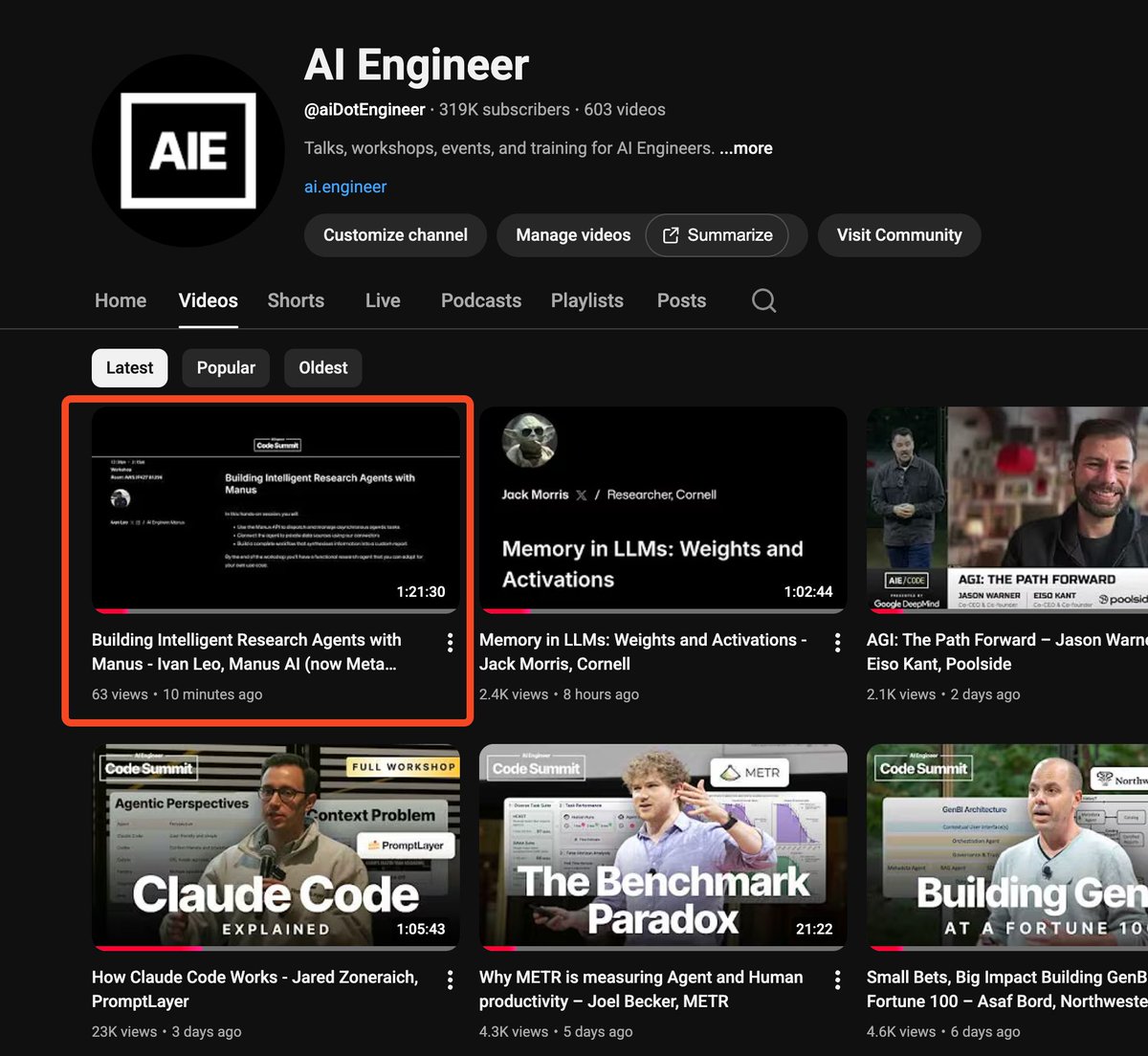Viewport: 1148px width, 1056px height.
Task: Click watch progress bar under Claude Code Explained
Action: pos(276,949)
